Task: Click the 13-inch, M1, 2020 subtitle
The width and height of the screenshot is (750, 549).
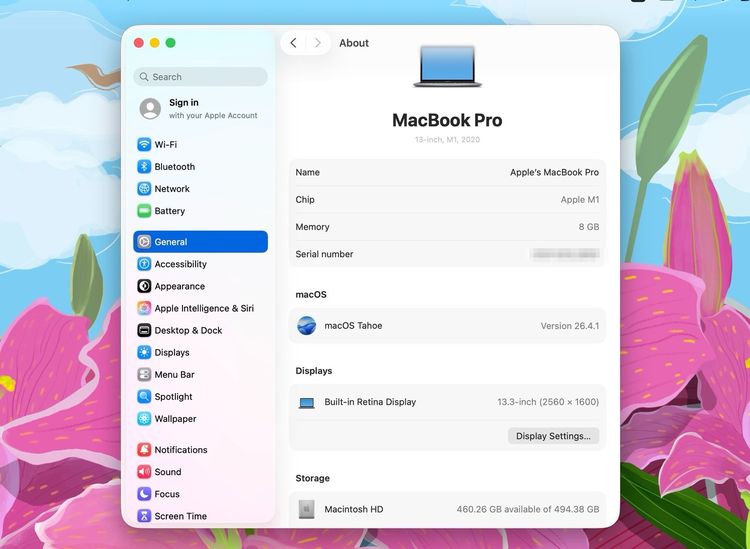Action: click(447, 140)
